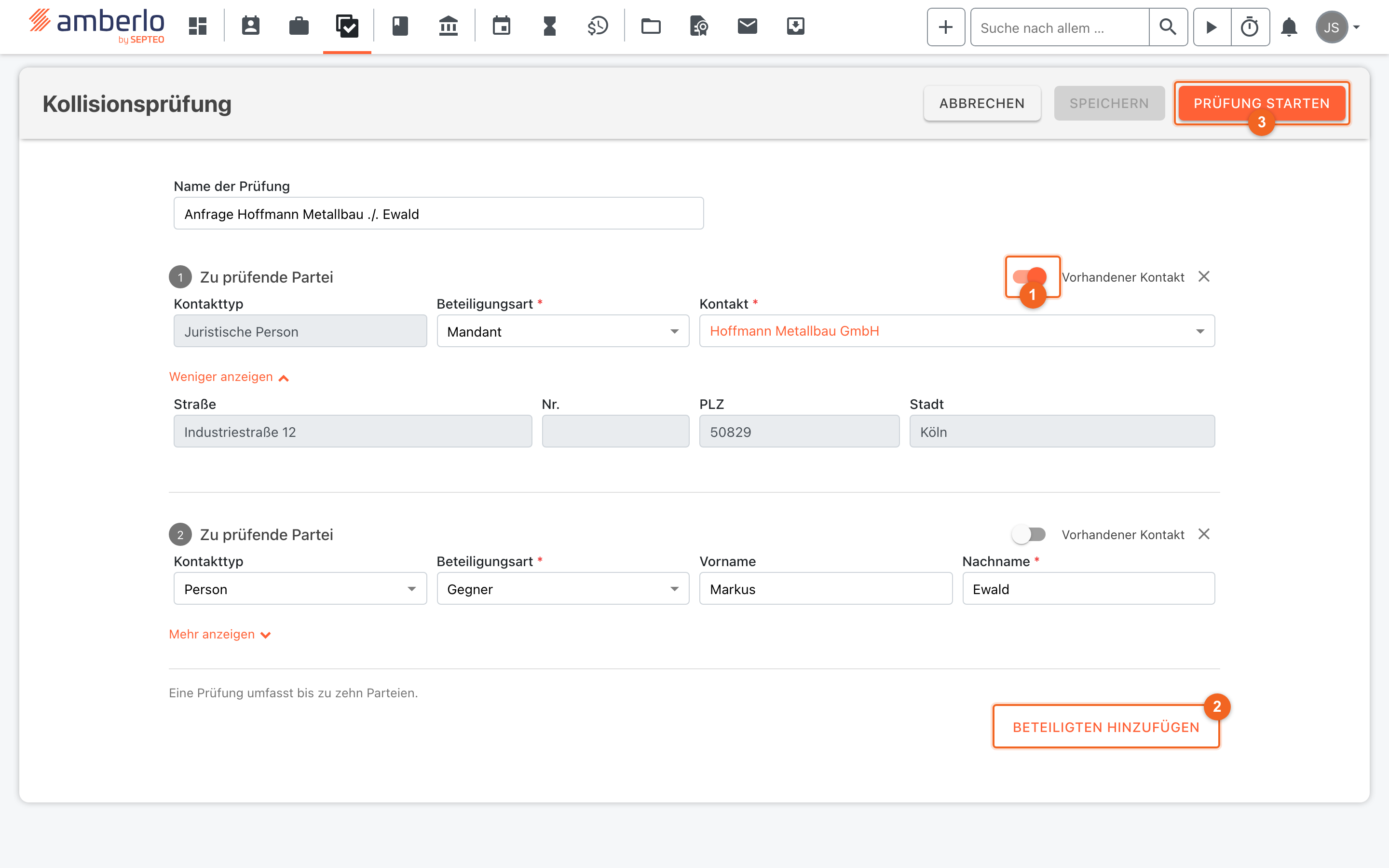Click the plus add-new button
Image resolution: width=1389 pixels, height=868 pixels.
[x=946, y=27]
